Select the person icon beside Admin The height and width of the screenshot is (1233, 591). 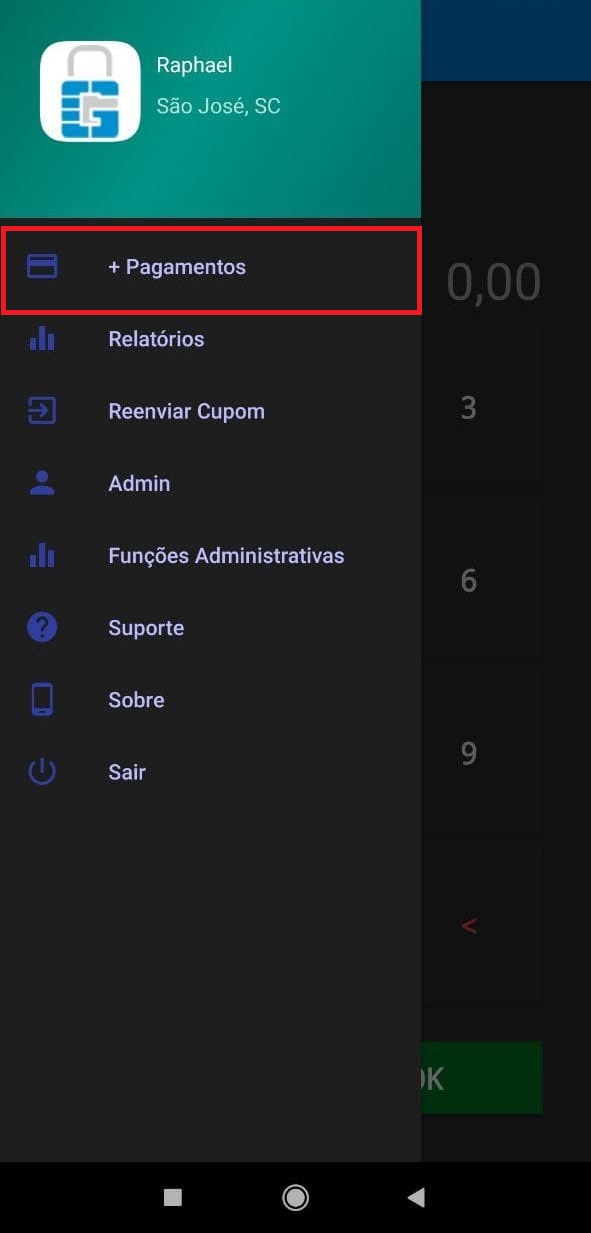(41, 483)
